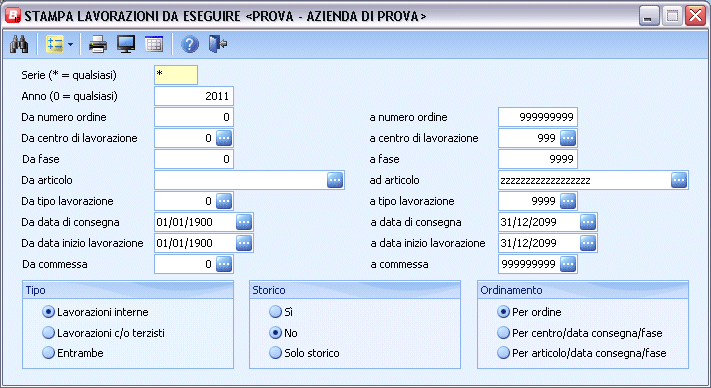Open date picker for a data inizio lavorazione
Image resolution: width=711 pixels, height=388 pixels.
point(588,243)
